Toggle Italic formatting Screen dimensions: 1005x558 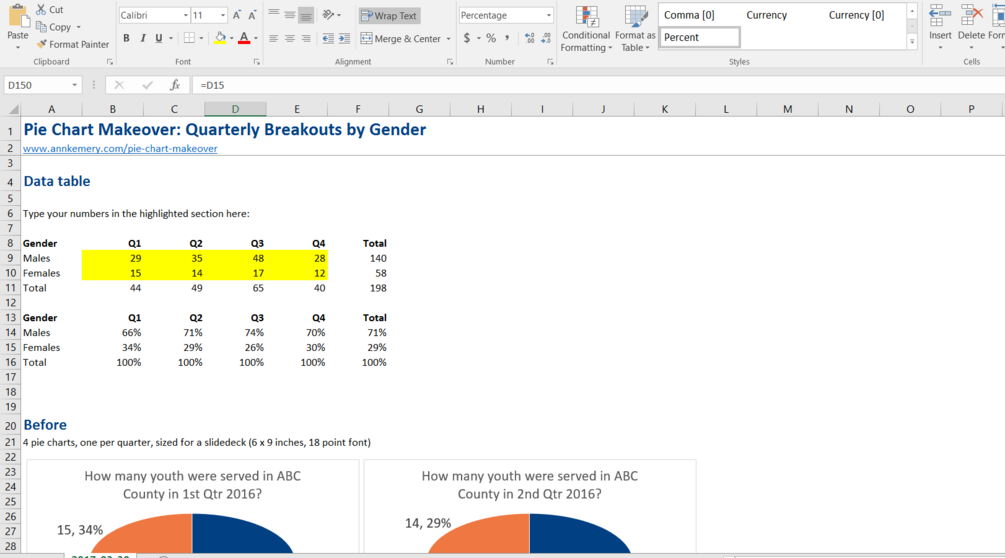pos(142,38)
